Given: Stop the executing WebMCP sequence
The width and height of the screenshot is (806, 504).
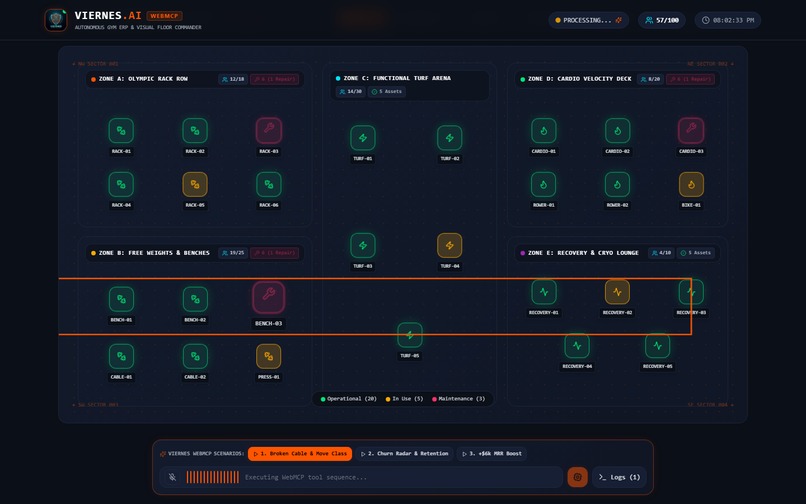Looking at the screenshot, I should pyautogui.click(x=577, y=477).
